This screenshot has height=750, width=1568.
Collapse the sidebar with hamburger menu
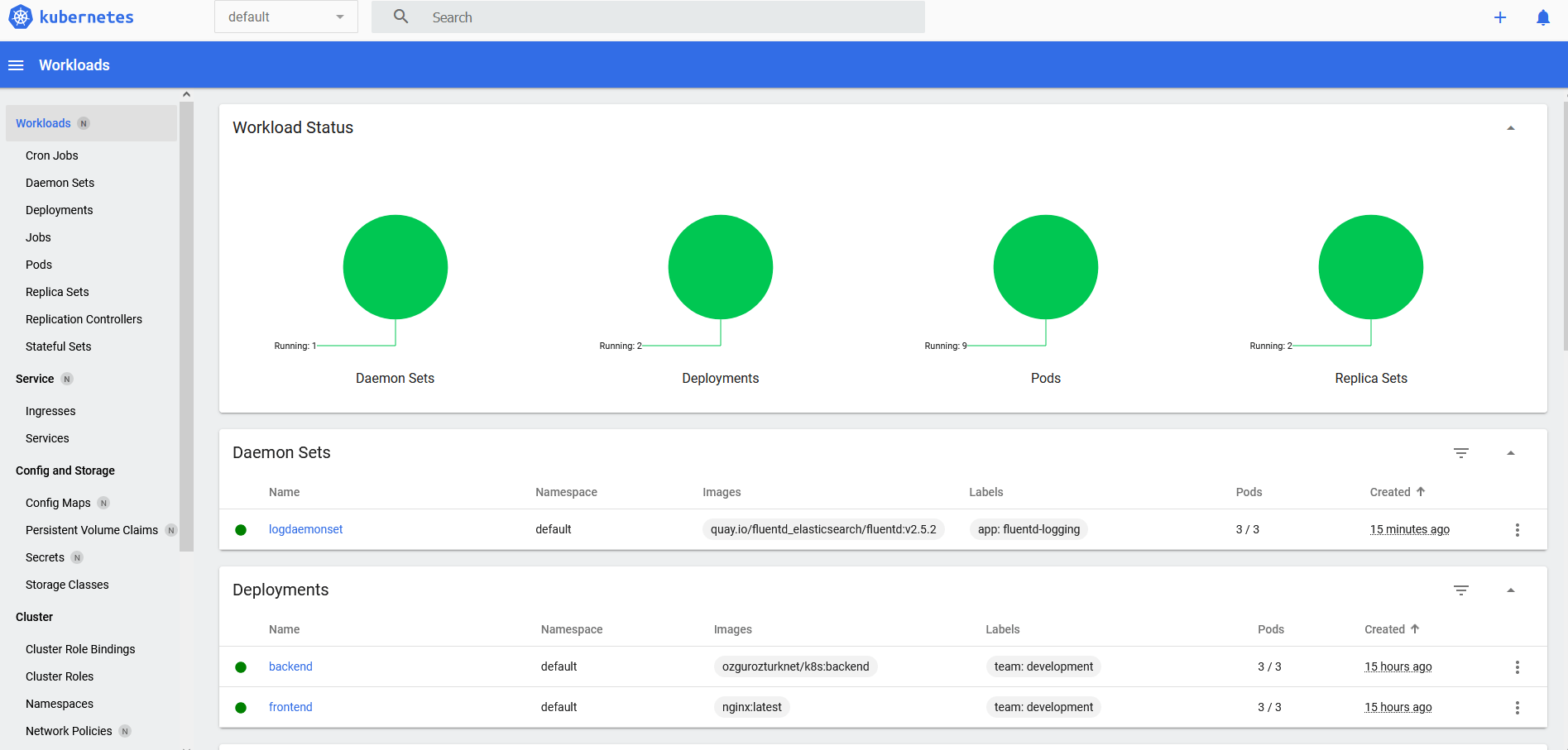point(16,64)
